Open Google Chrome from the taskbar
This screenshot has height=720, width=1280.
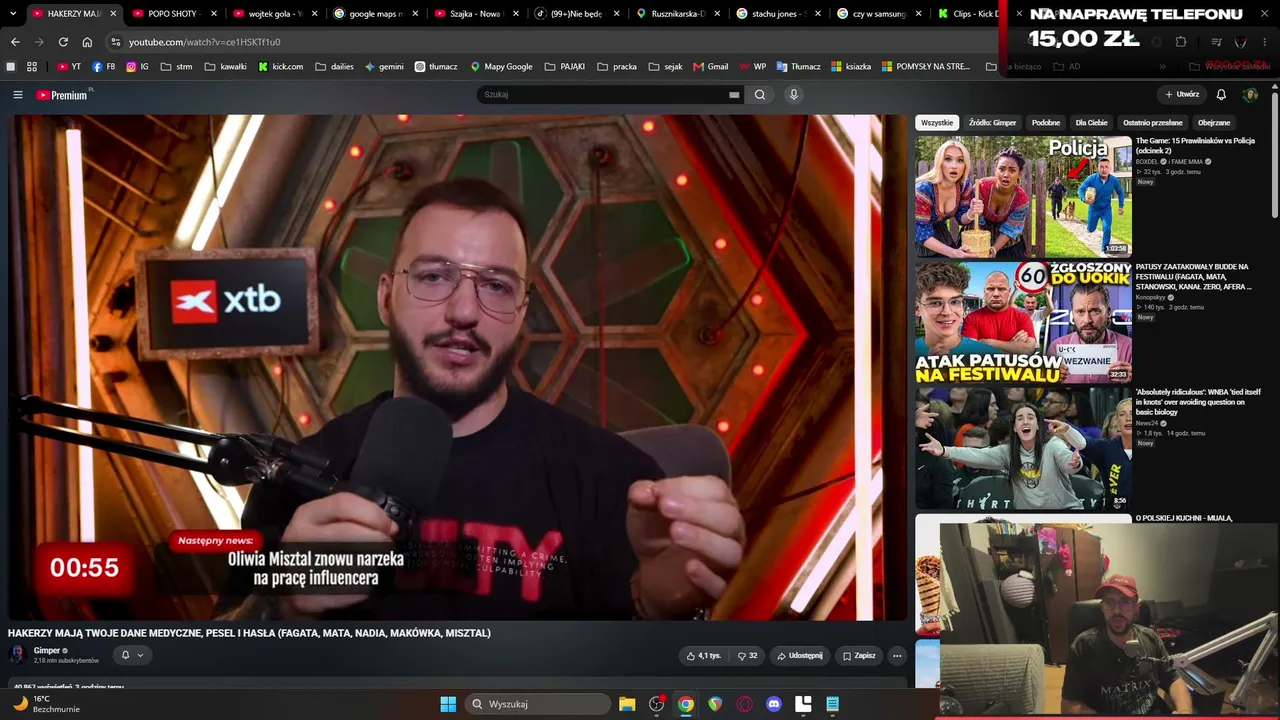(x=686, y=704)
